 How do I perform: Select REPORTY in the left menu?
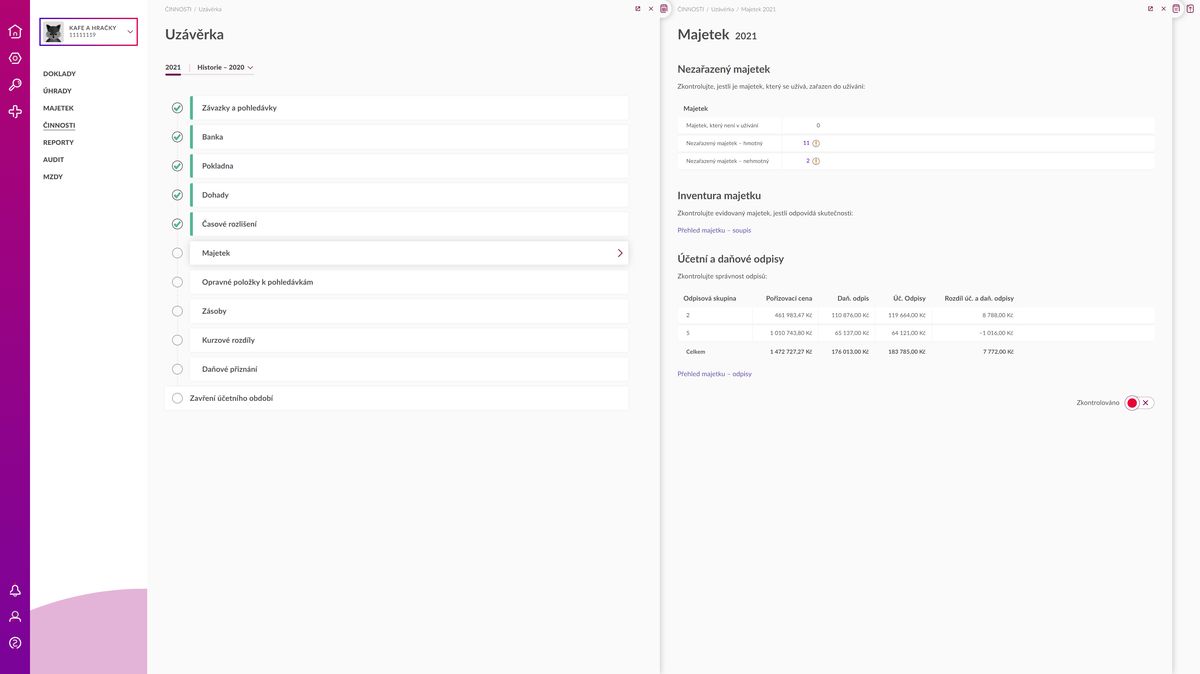pos(58,142)
